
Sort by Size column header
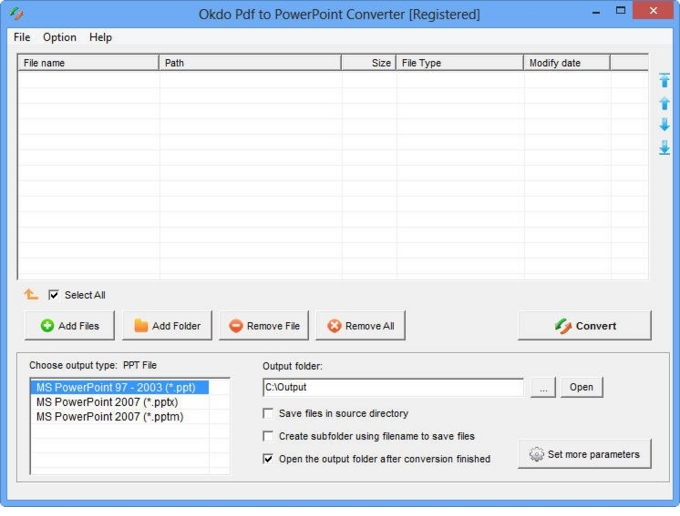point(369,63)
